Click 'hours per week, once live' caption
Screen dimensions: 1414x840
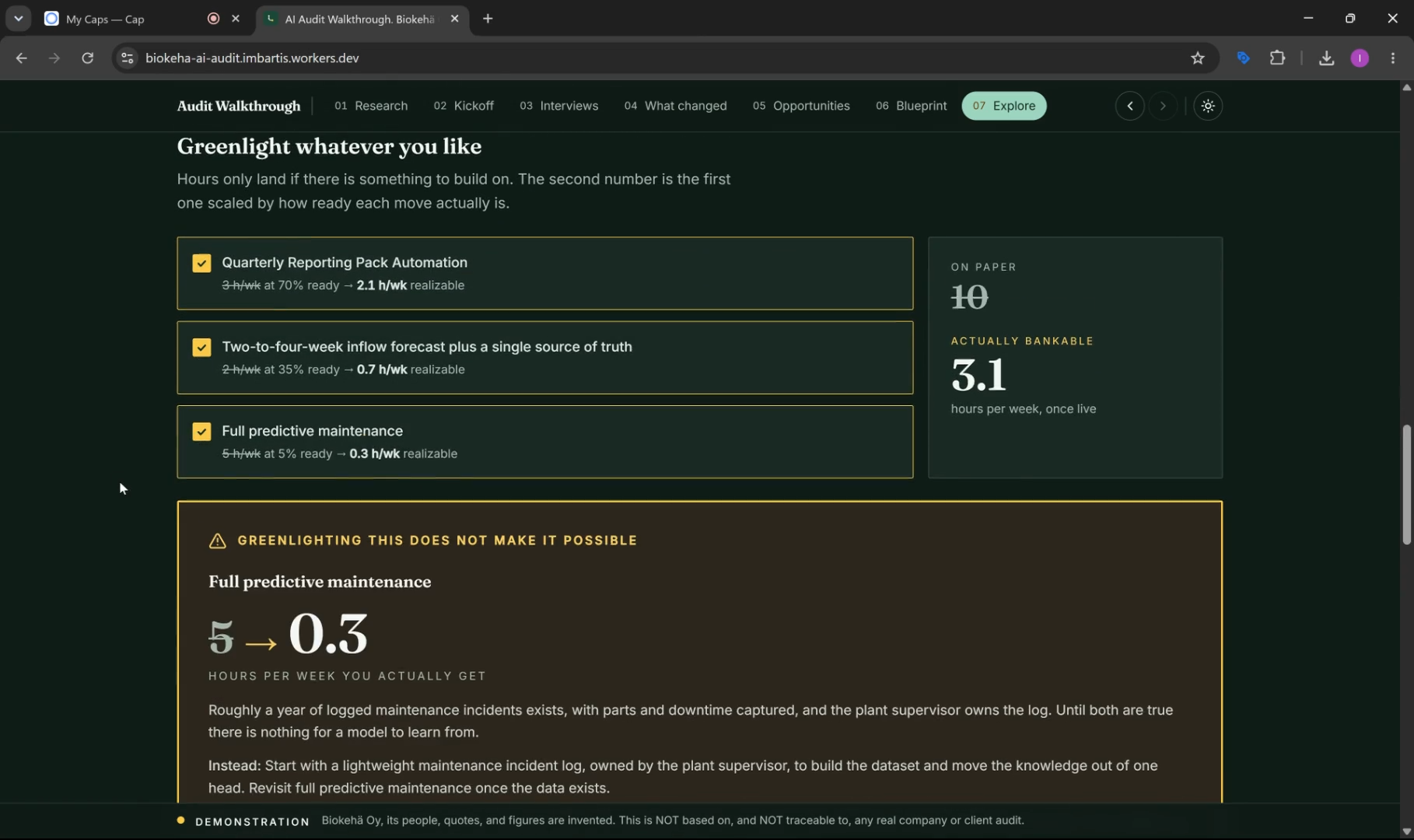point(1023,409)
